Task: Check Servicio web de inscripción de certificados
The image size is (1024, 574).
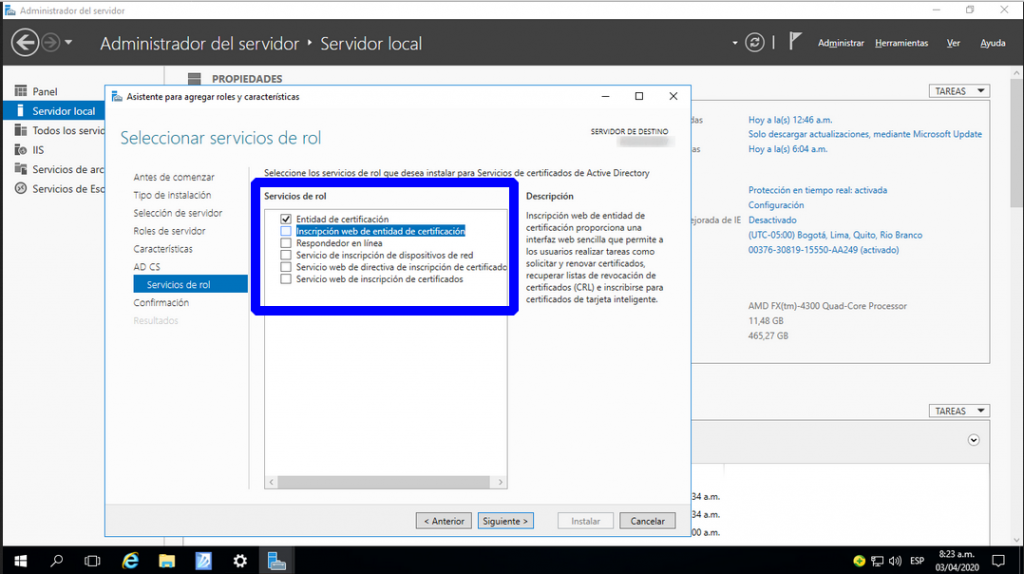Action: click(x=285, y=279)
